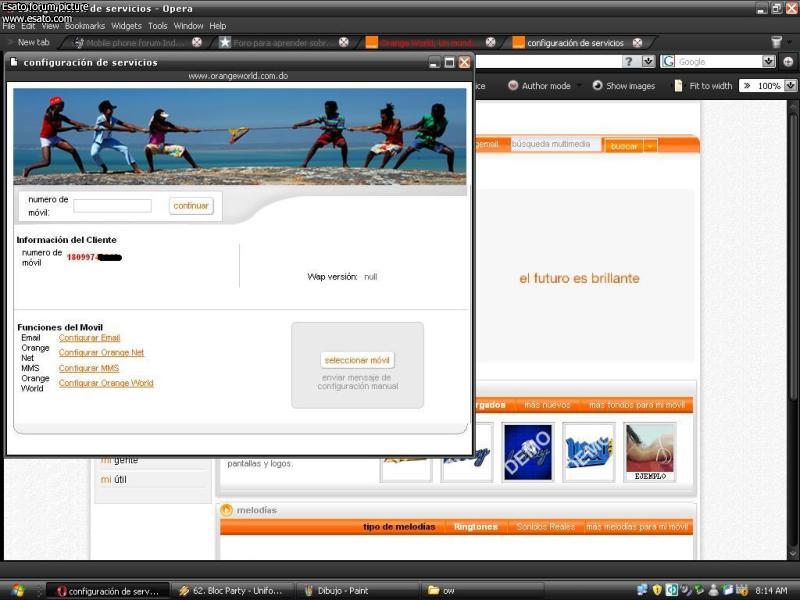The image size is (800, 600).
Task: Expand the arrow next to buscar
Action: (x=650, y=146)
